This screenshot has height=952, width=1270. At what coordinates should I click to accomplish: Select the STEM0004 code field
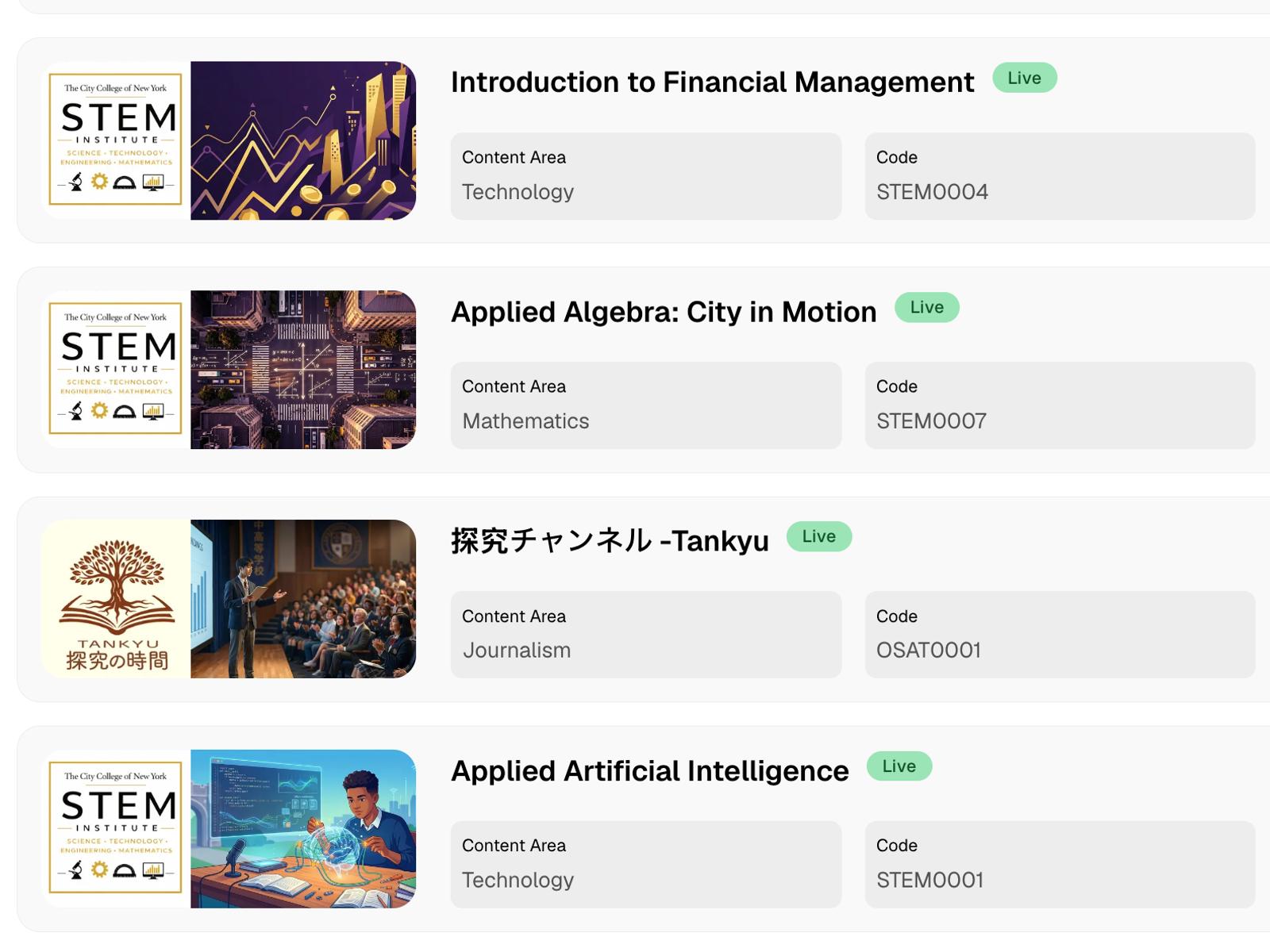(1060, 176)
